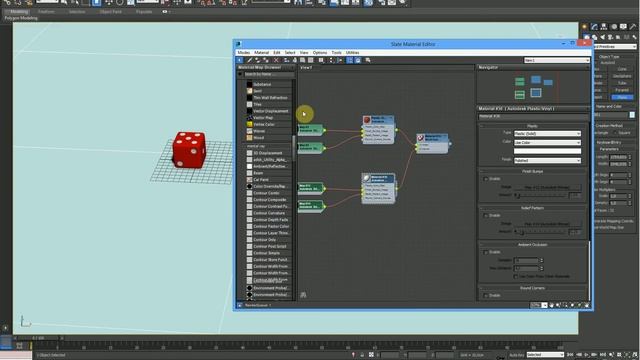This screenshot has width=640, height=360.
Task: Open Standard Primitives dropdown in command panel
Action: [616, 47]
